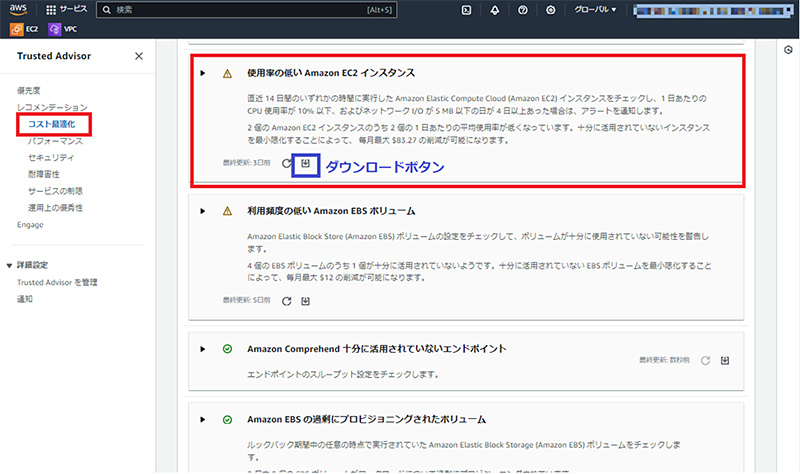Click 最終更新: 3日前 text

246,163
